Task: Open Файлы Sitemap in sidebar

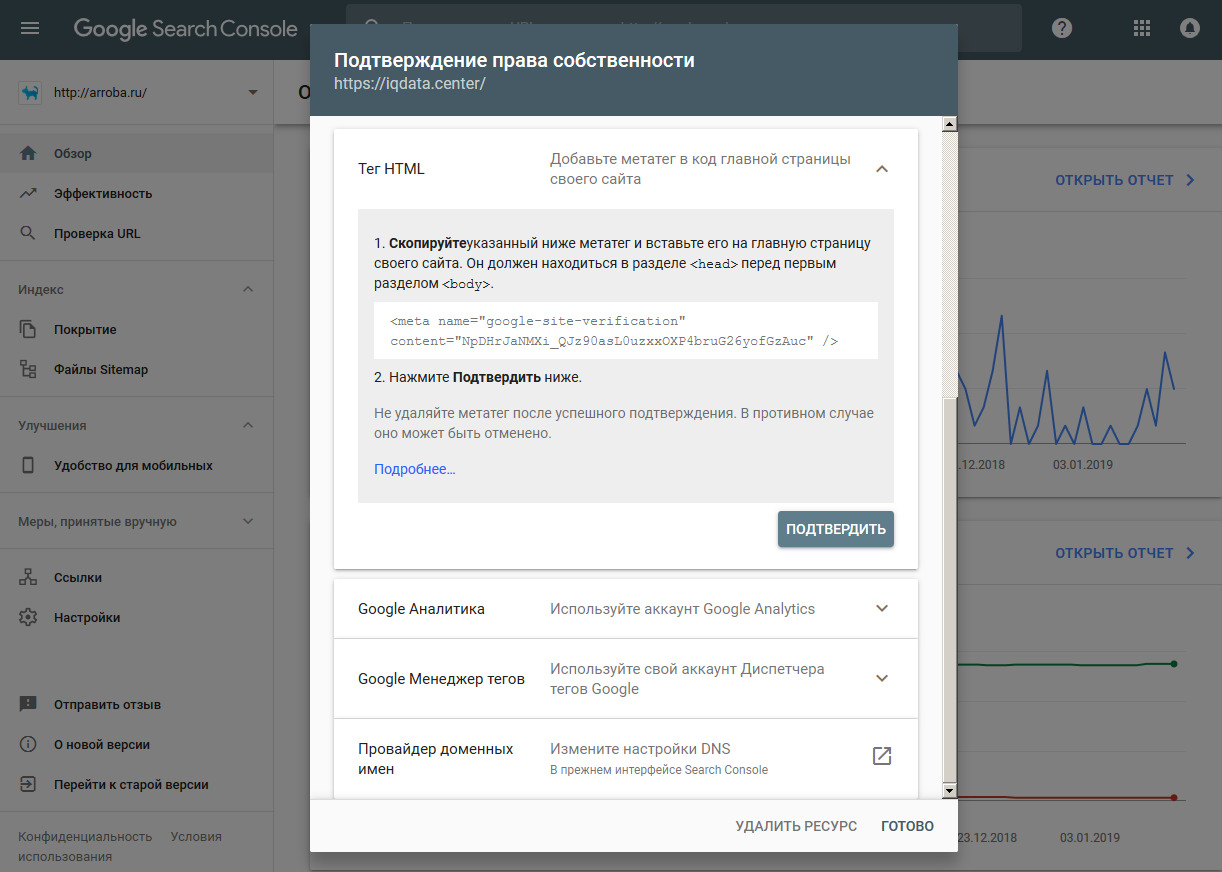Action: [136, 369]
